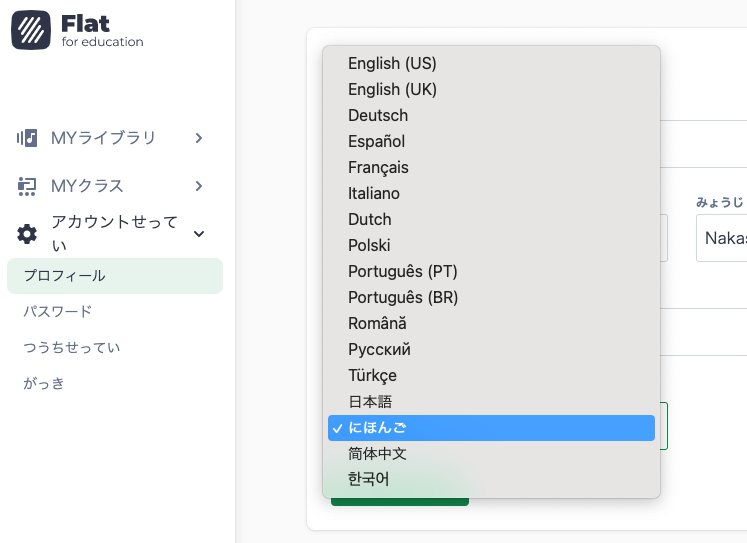The image size is (747, 543).
Task: Click the Flat for education logo
Action: [77, 29]
